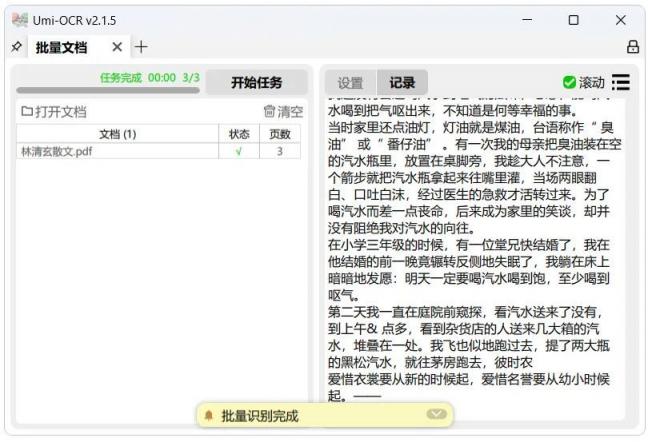Click the task progress bar
Screen dimensions: 648x442
pos(108,90)
